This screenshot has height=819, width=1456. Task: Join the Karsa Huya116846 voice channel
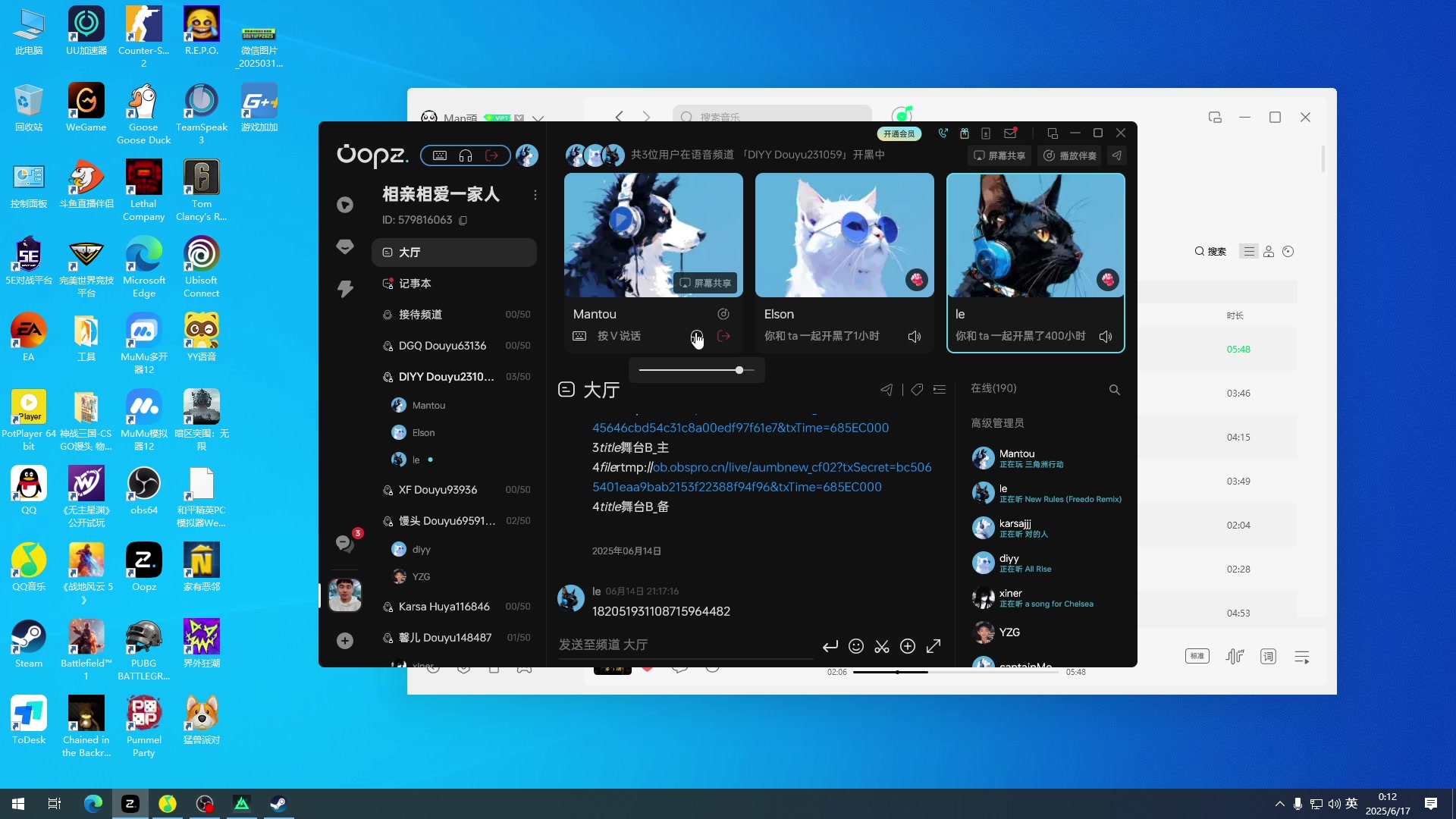(454, 607)
